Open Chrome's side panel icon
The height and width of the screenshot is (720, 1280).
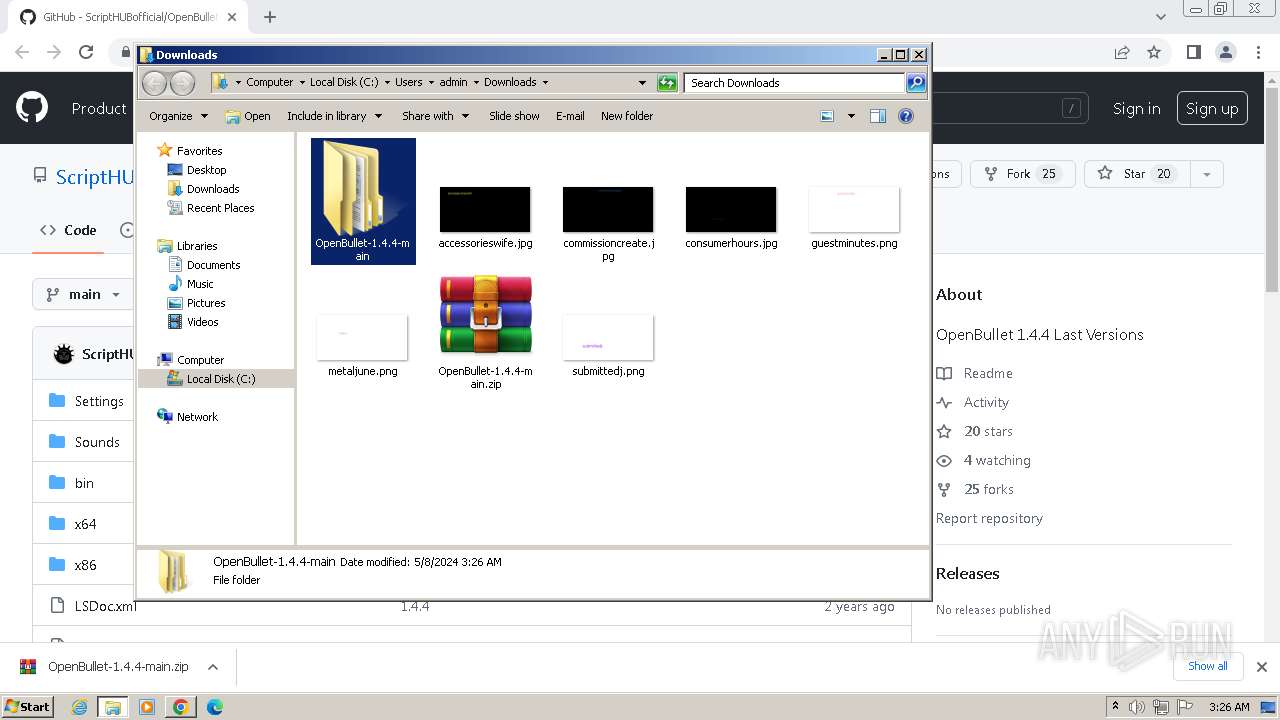coord(1193,52)
